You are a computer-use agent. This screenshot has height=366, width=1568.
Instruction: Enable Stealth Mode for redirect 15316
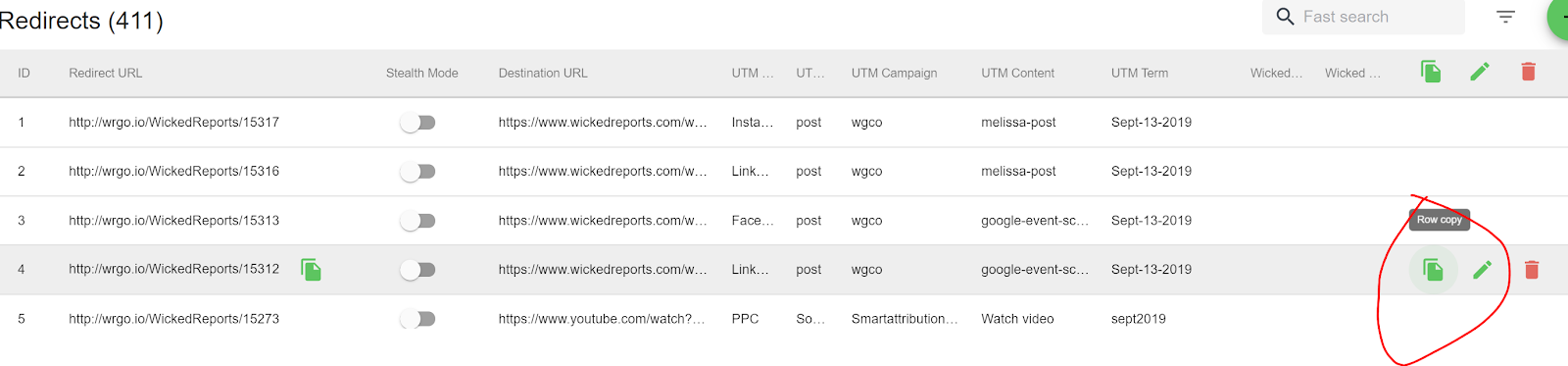click(x=417, y=172)
